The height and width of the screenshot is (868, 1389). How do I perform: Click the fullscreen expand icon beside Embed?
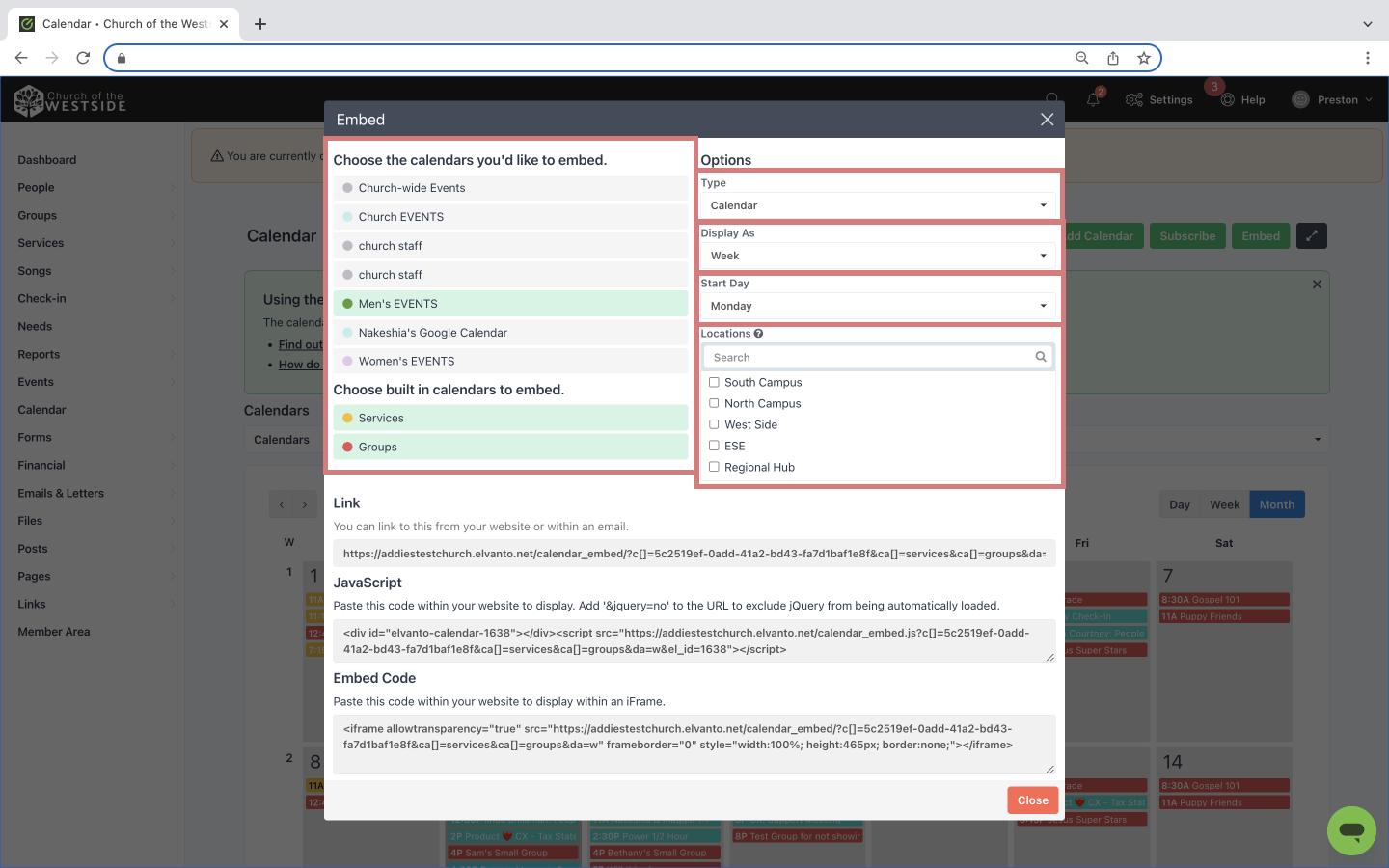click(x=1312, y=236)
